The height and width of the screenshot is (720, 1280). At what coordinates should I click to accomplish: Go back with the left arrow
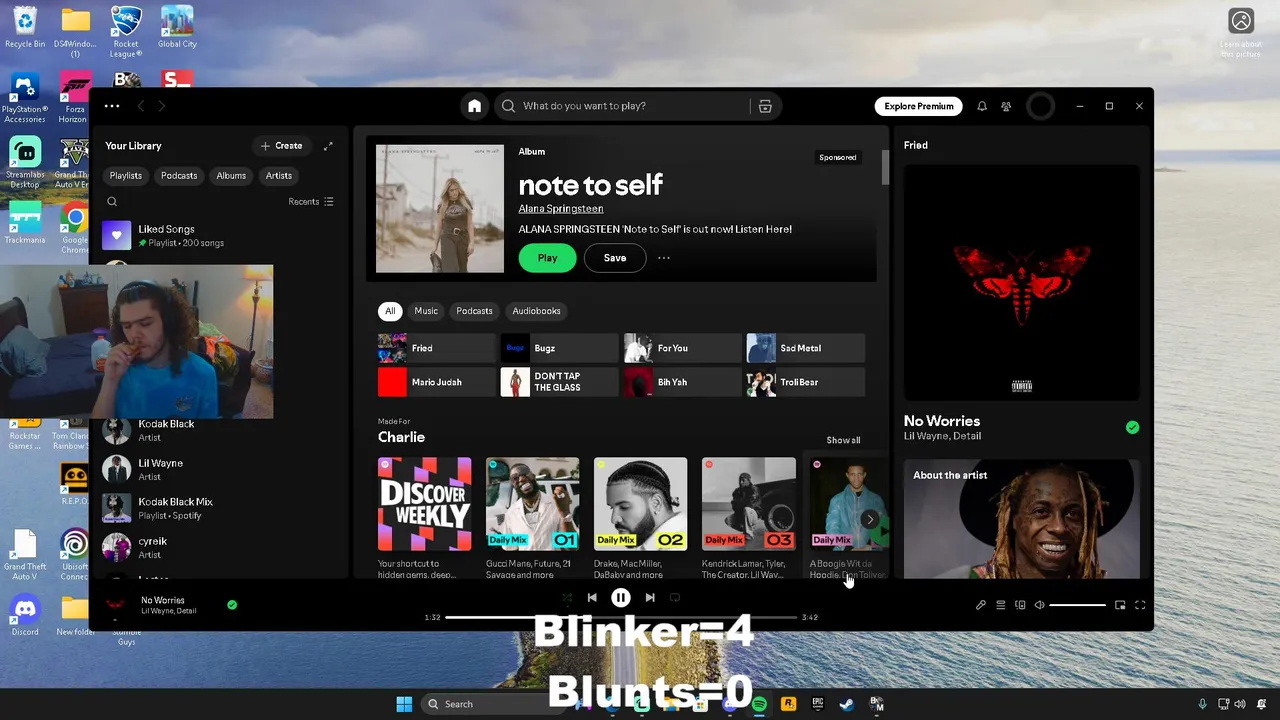click(x=141, y=106)
